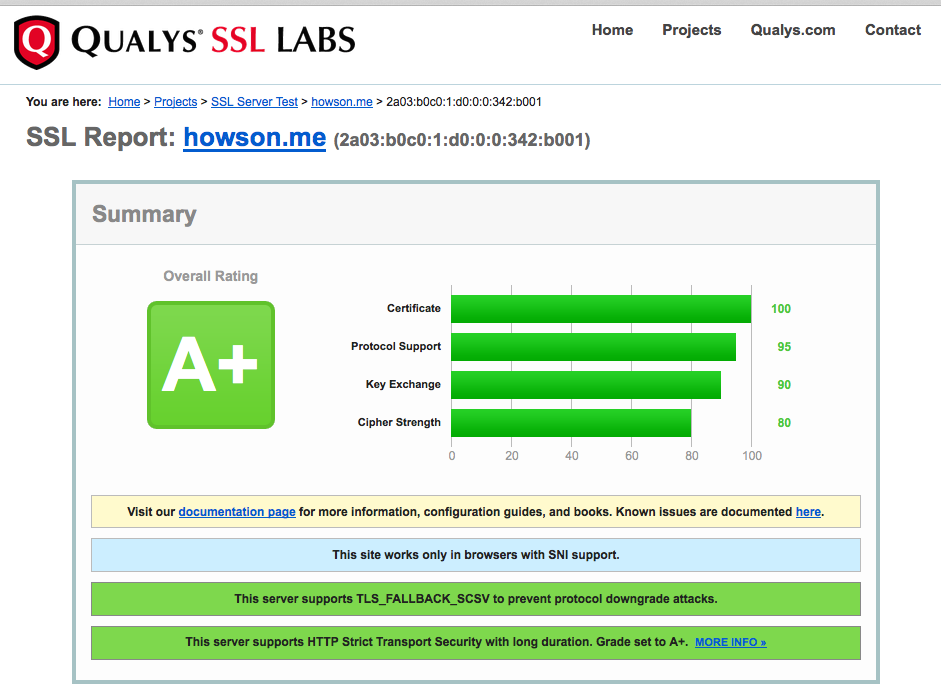Follow the Projects breadcrumb link

(x=175, y=102)
